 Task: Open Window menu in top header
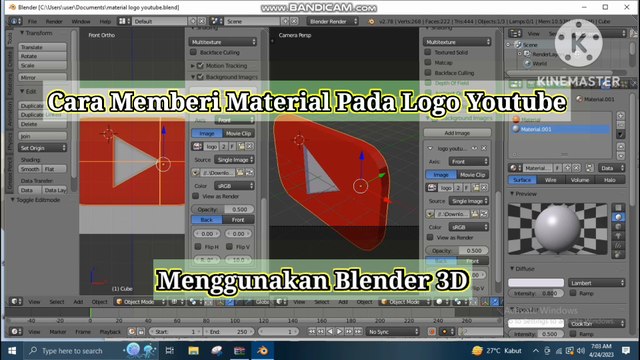coord(81,21)
